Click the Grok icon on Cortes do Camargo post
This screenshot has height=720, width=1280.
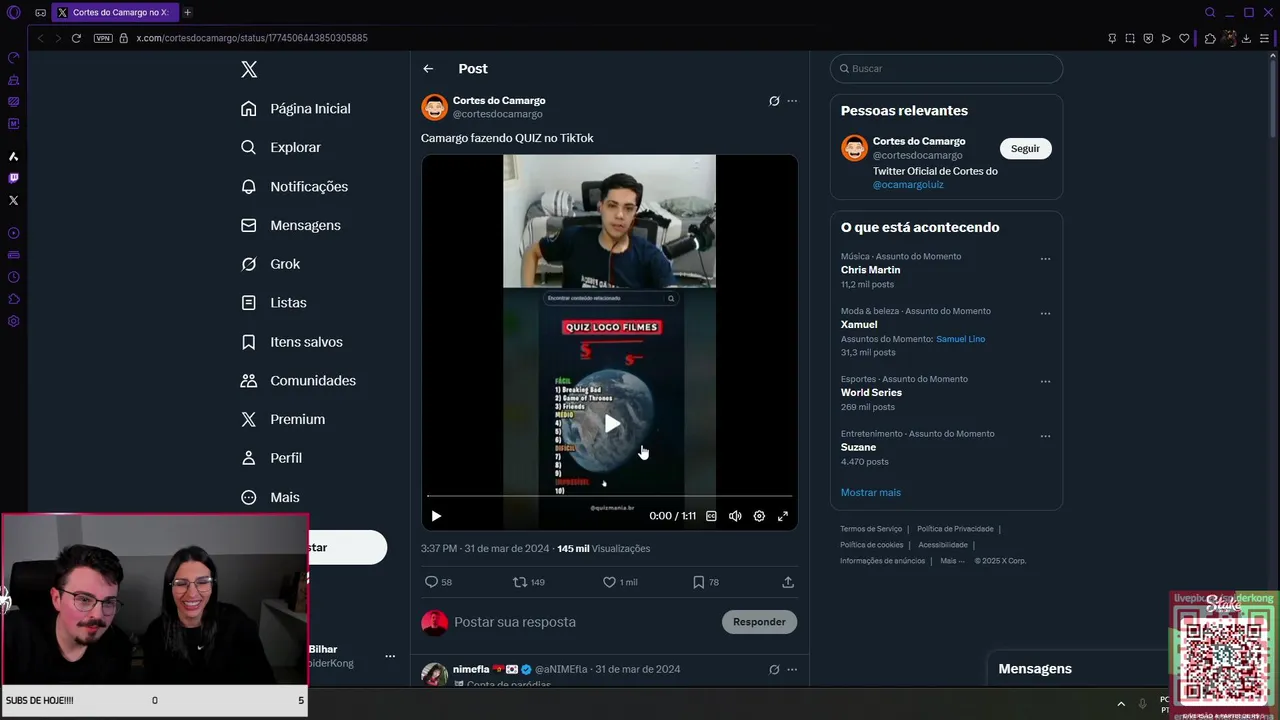[774, 101]
